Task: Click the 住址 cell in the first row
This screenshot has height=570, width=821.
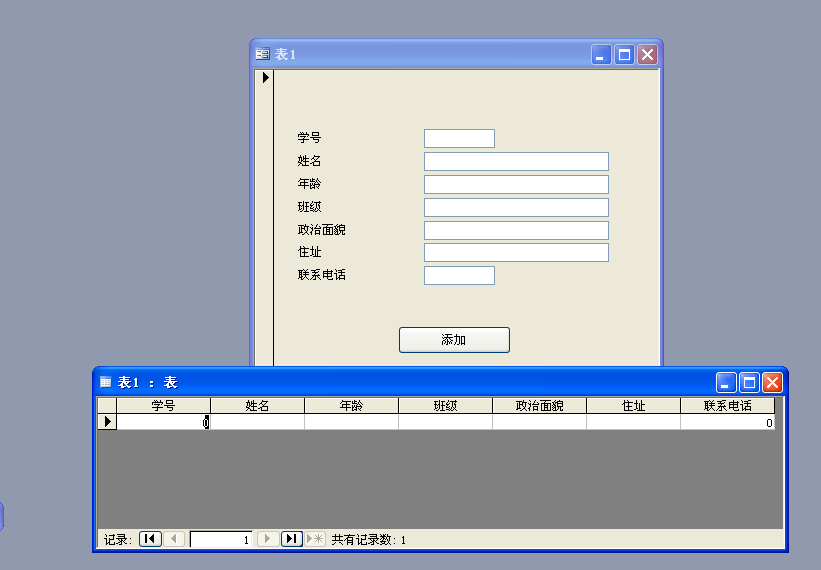Action: point(633,422)
